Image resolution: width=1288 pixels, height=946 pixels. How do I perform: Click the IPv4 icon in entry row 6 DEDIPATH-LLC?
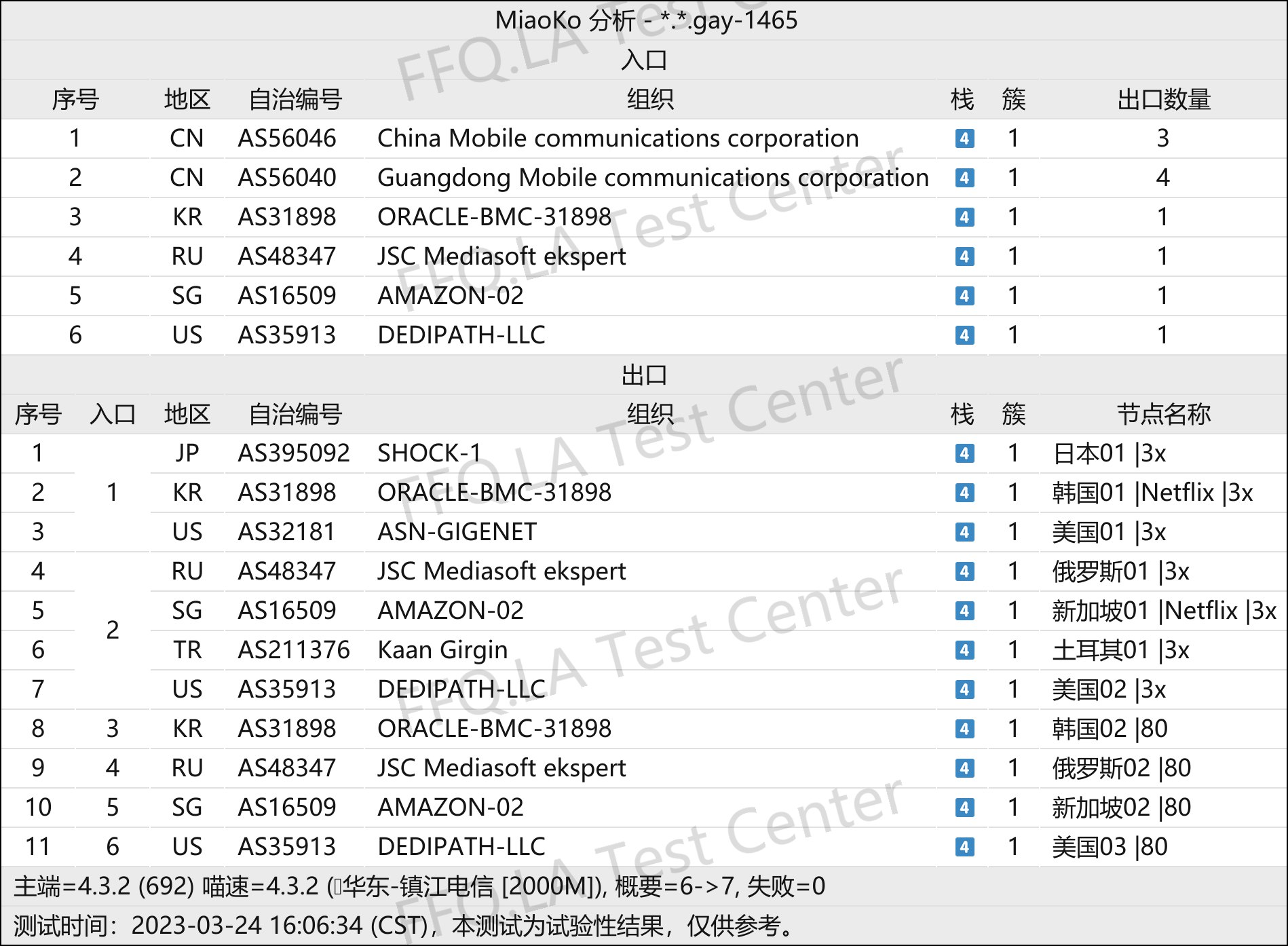pyautogui.click(x=964, y=335)
